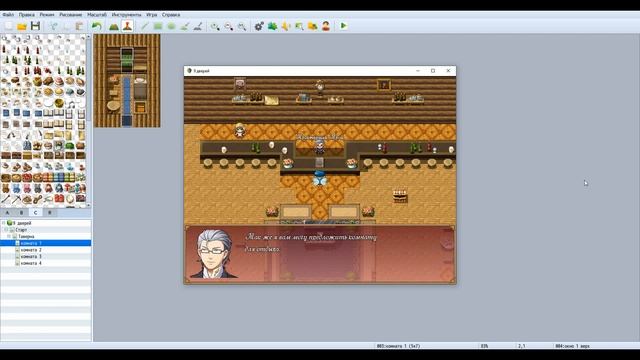Select the Shadow Pen tool
Image resolution: width=640 pixels, height=360 pixels.
[x=198, y=26]
